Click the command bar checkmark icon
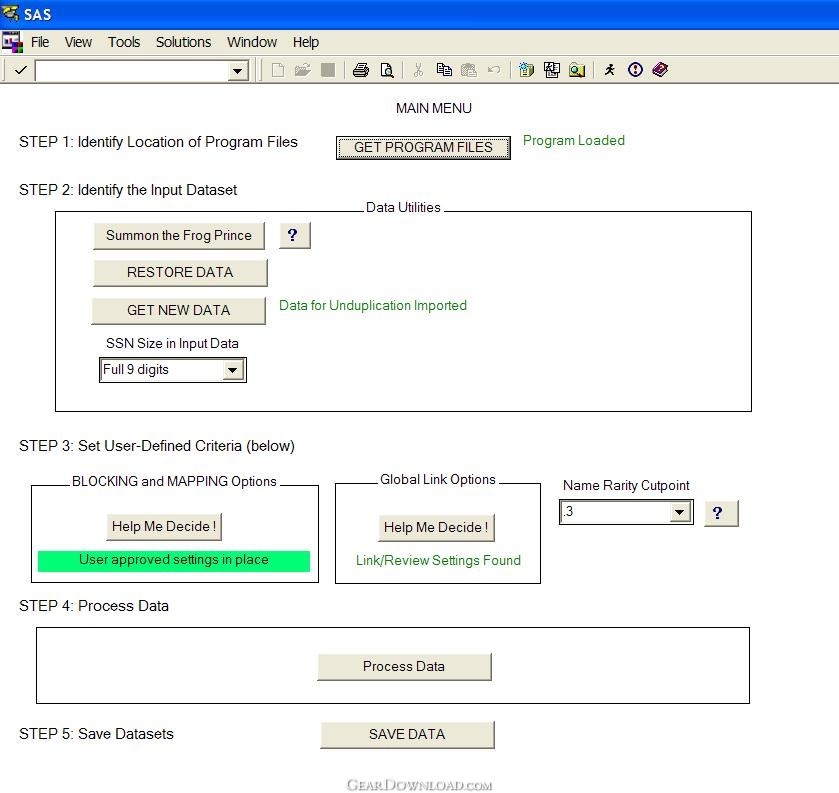The height and width of the screenshot is (793, 839). point(20,70)
